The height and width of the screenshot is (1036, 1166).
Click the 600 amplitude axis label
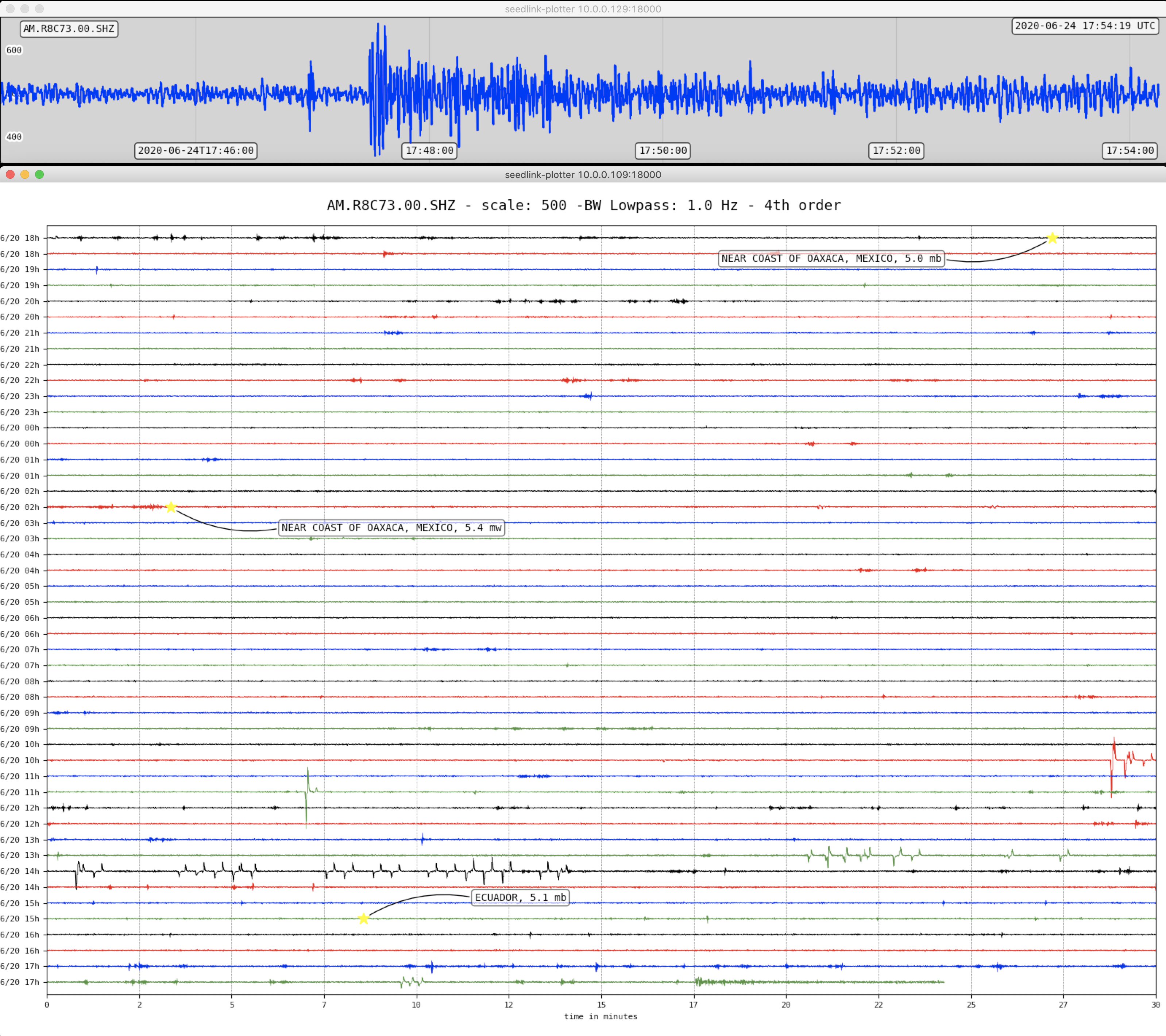coord(14,50)
